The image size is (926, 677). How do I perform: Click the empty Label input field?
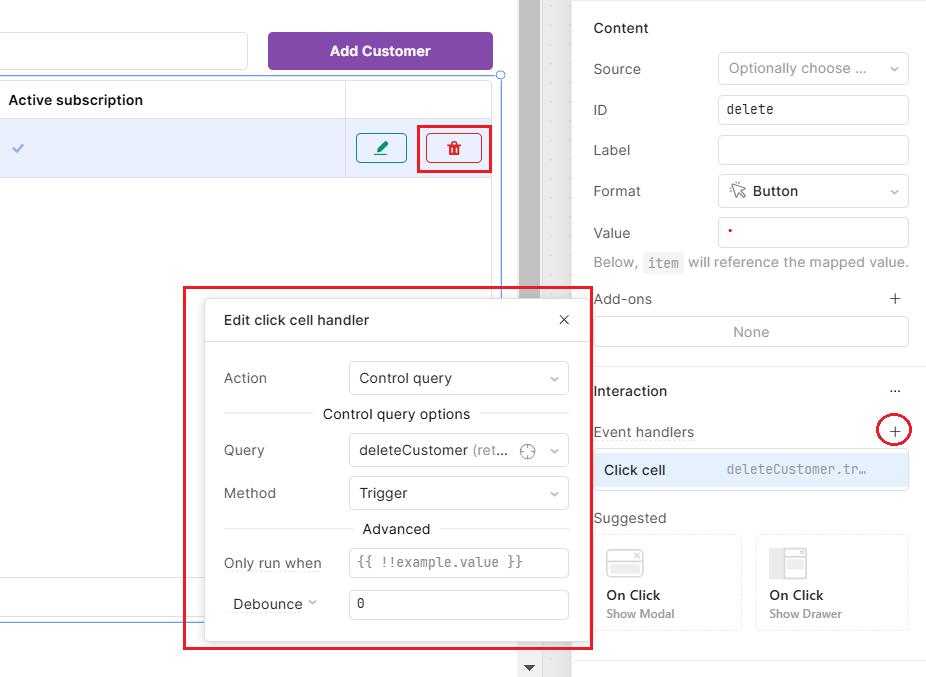point(813,150)
